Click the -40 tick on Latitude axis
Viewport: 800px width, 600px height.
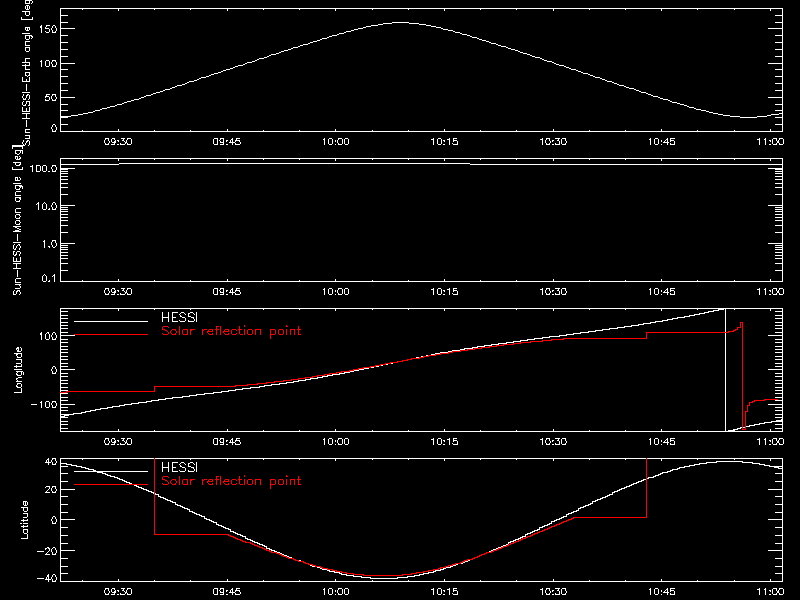(48, 578)
